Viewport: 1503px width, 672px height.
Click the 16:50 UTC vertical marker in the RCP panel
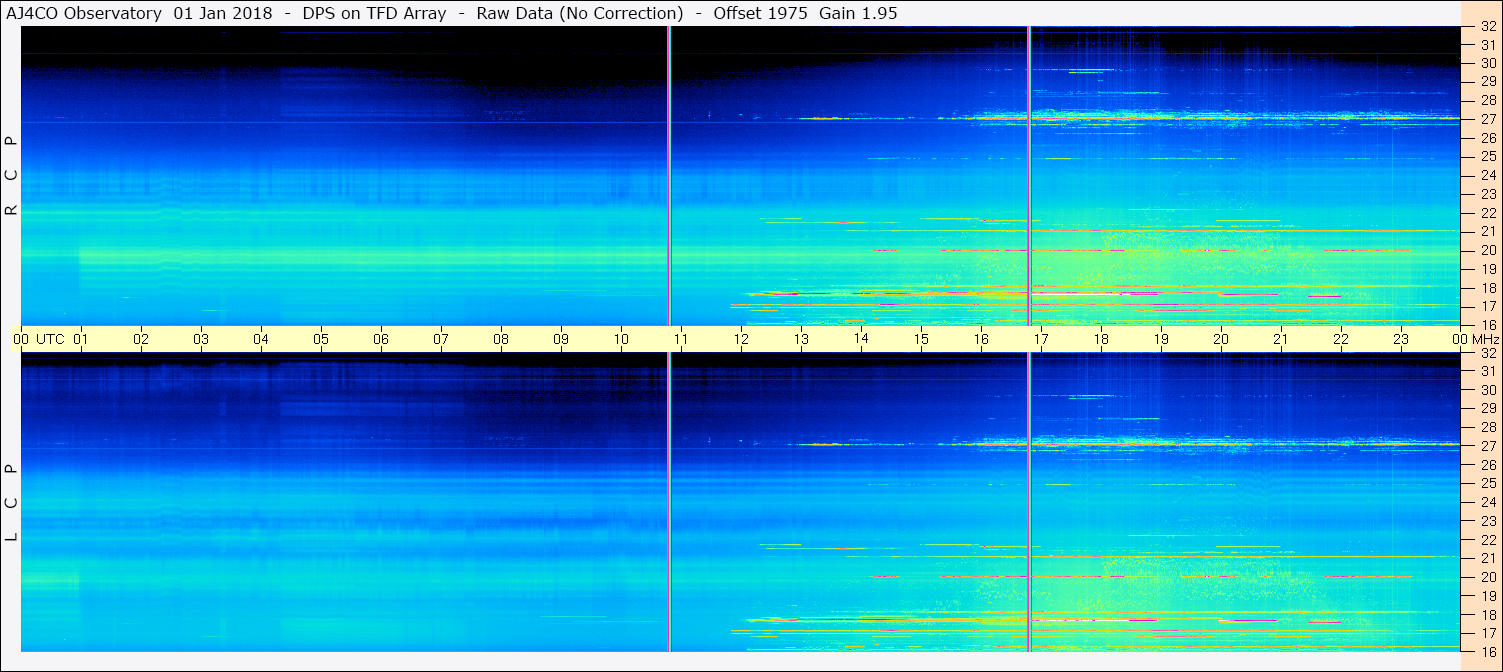tap(1029, 176)
